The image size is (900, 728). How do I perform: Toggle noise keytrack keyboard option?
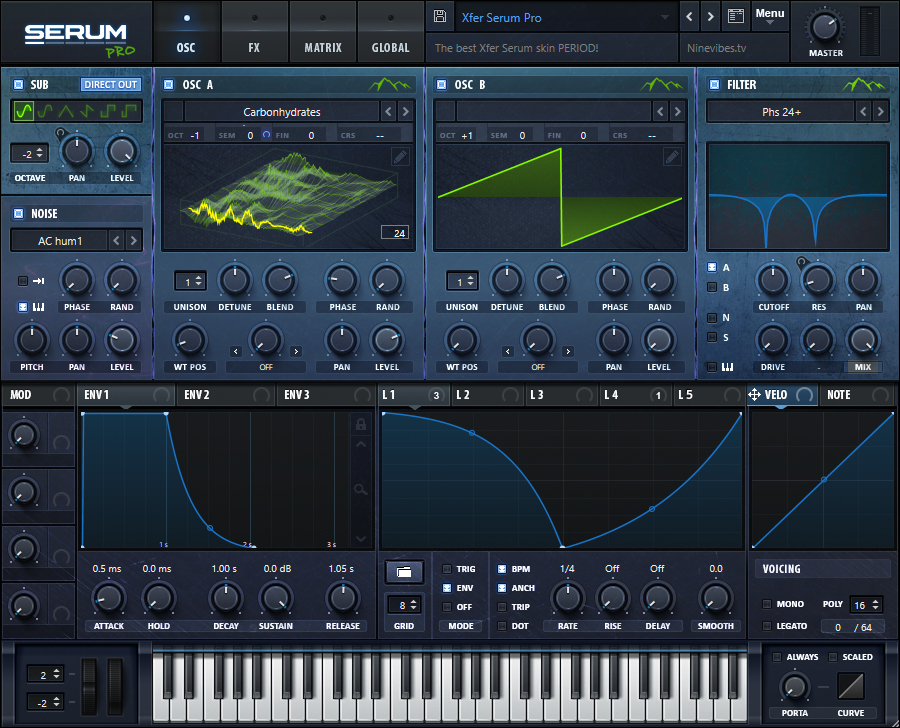[23, 307]
